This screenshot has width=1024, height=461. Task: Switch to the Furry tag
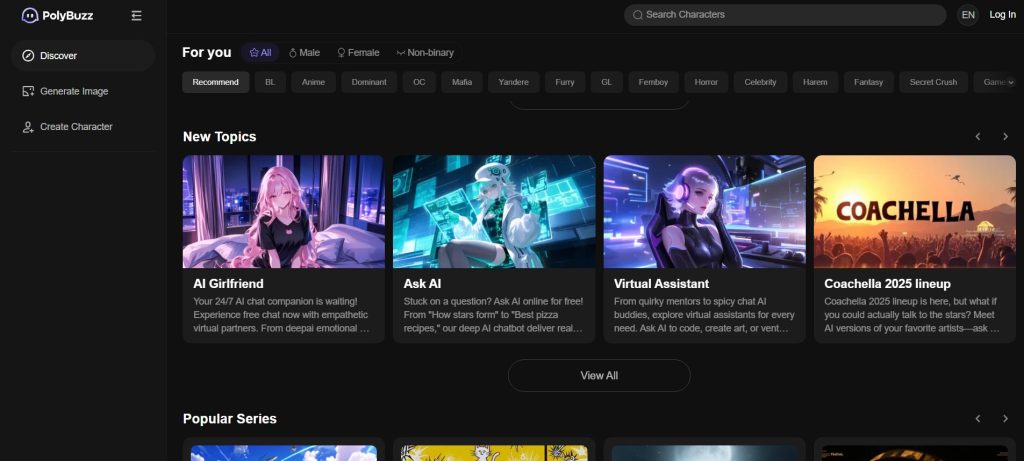[565, 82]
